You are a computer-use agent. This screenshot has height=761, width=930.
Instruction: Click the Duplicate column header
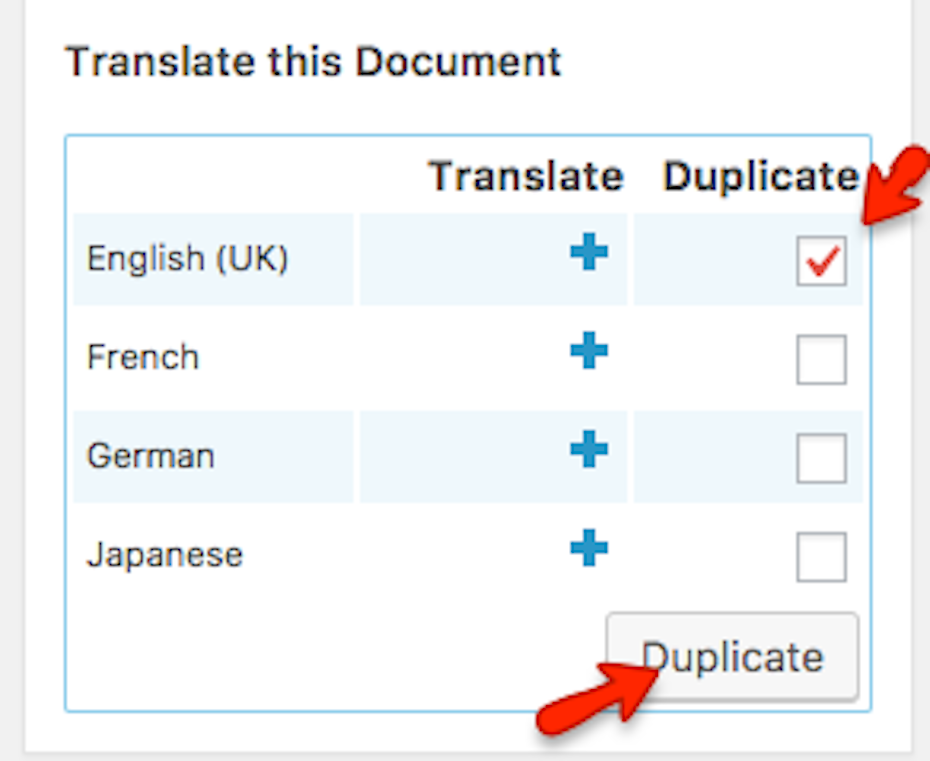click(761, 176)
